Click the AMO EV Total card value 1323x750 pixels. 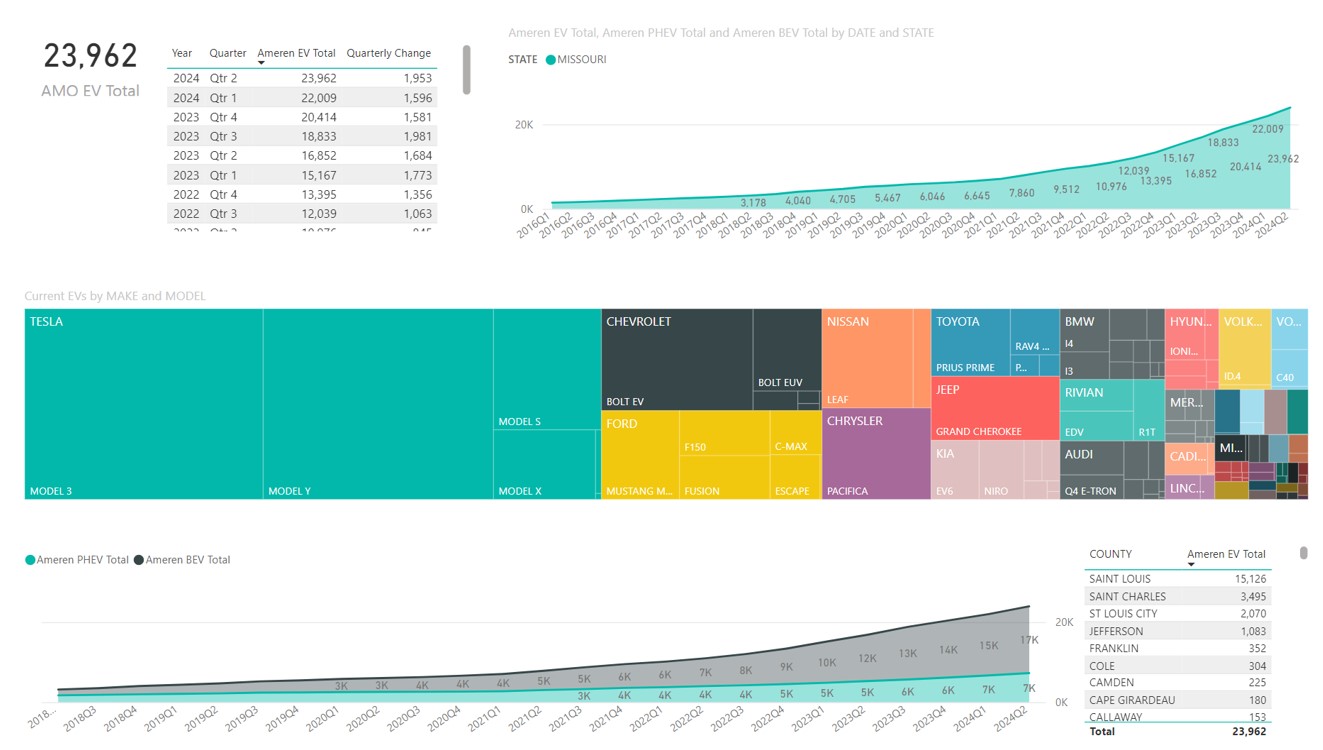coord(90,56)
